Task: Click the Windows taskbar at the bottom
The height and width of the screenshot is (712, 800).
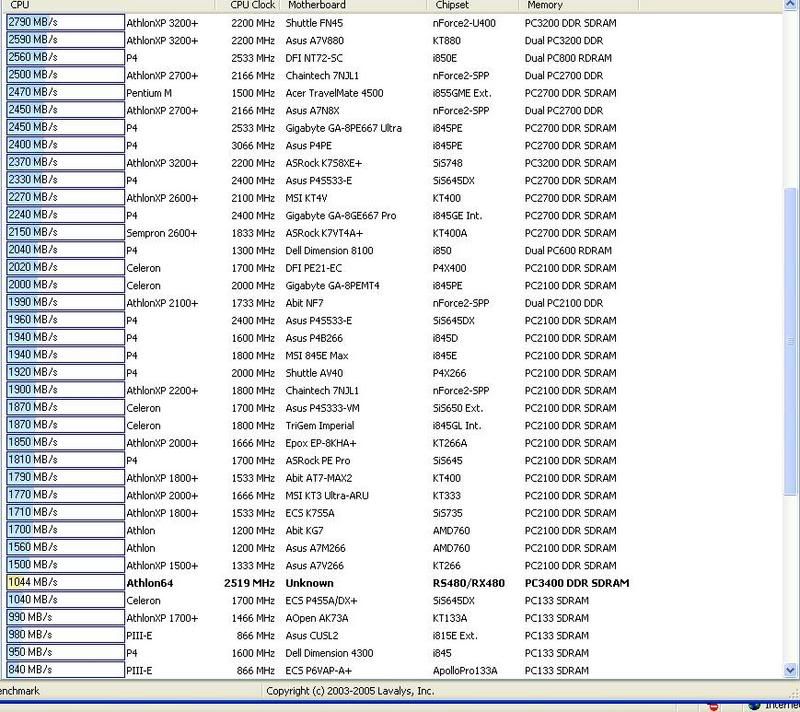Action: 400,706
